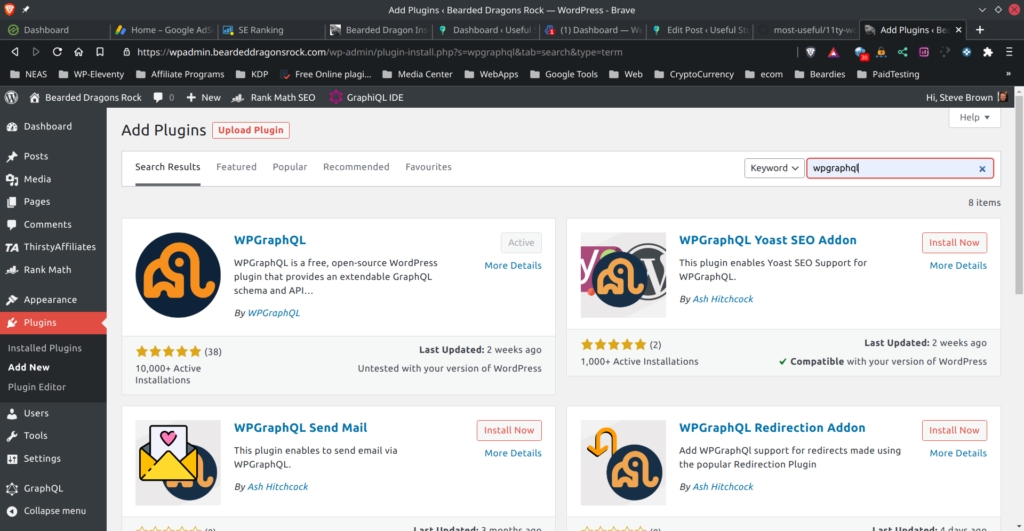Collapse the admin sidebar menu
The image size is (1024, 531).
coord(53,511)
